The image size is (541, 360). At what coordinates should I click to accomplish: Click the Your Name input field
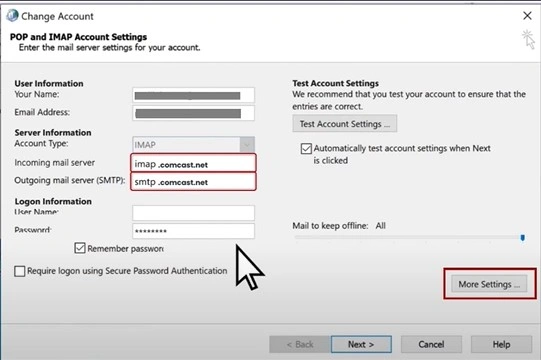tap(193, 95)
